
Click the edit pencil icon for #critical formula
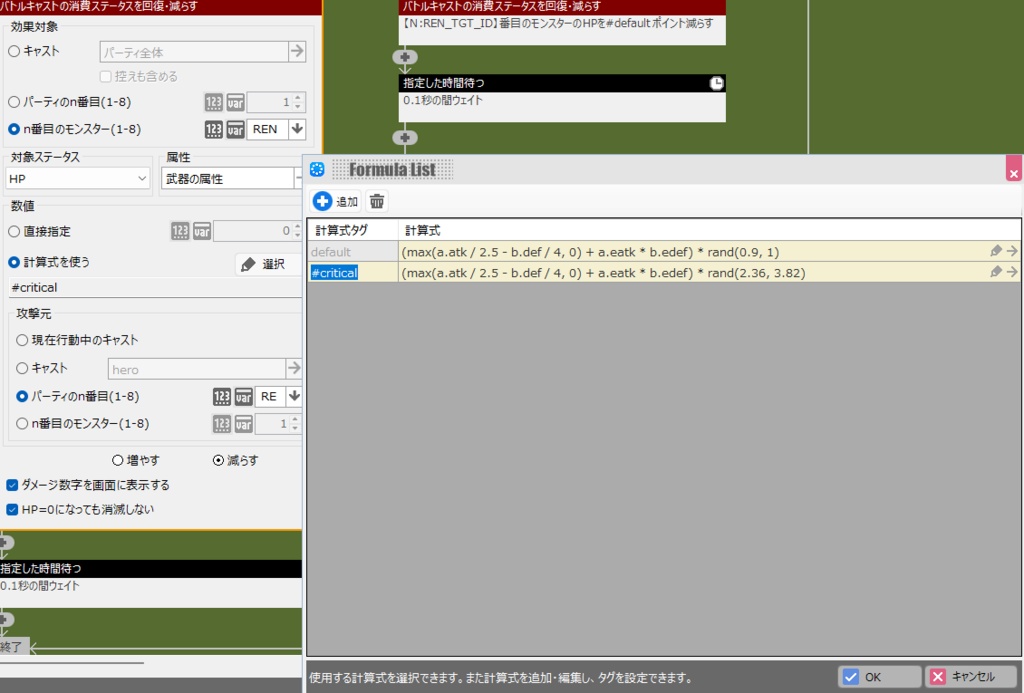click(996, 272)
